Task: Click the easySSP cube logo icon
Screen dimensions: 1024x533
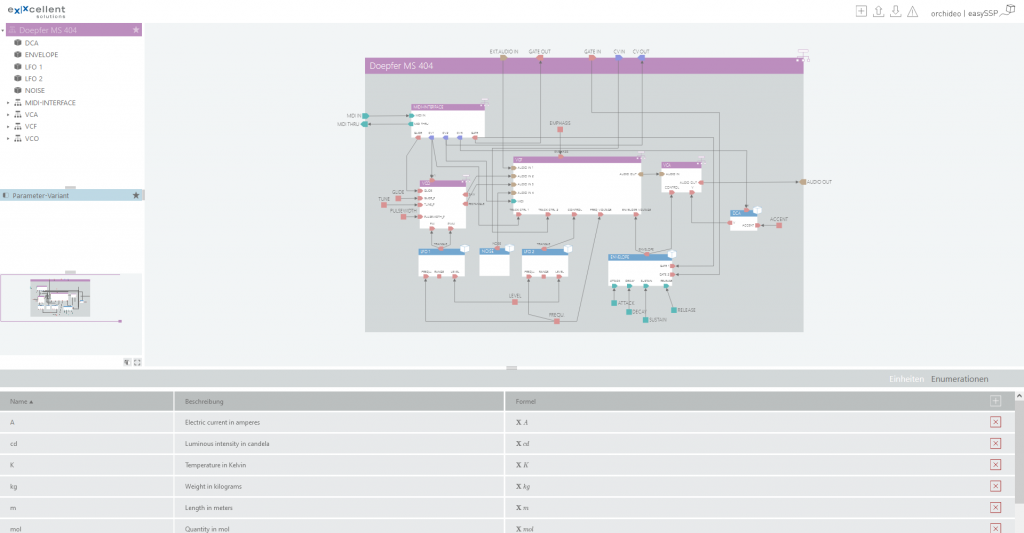Action: (1010, 9)
